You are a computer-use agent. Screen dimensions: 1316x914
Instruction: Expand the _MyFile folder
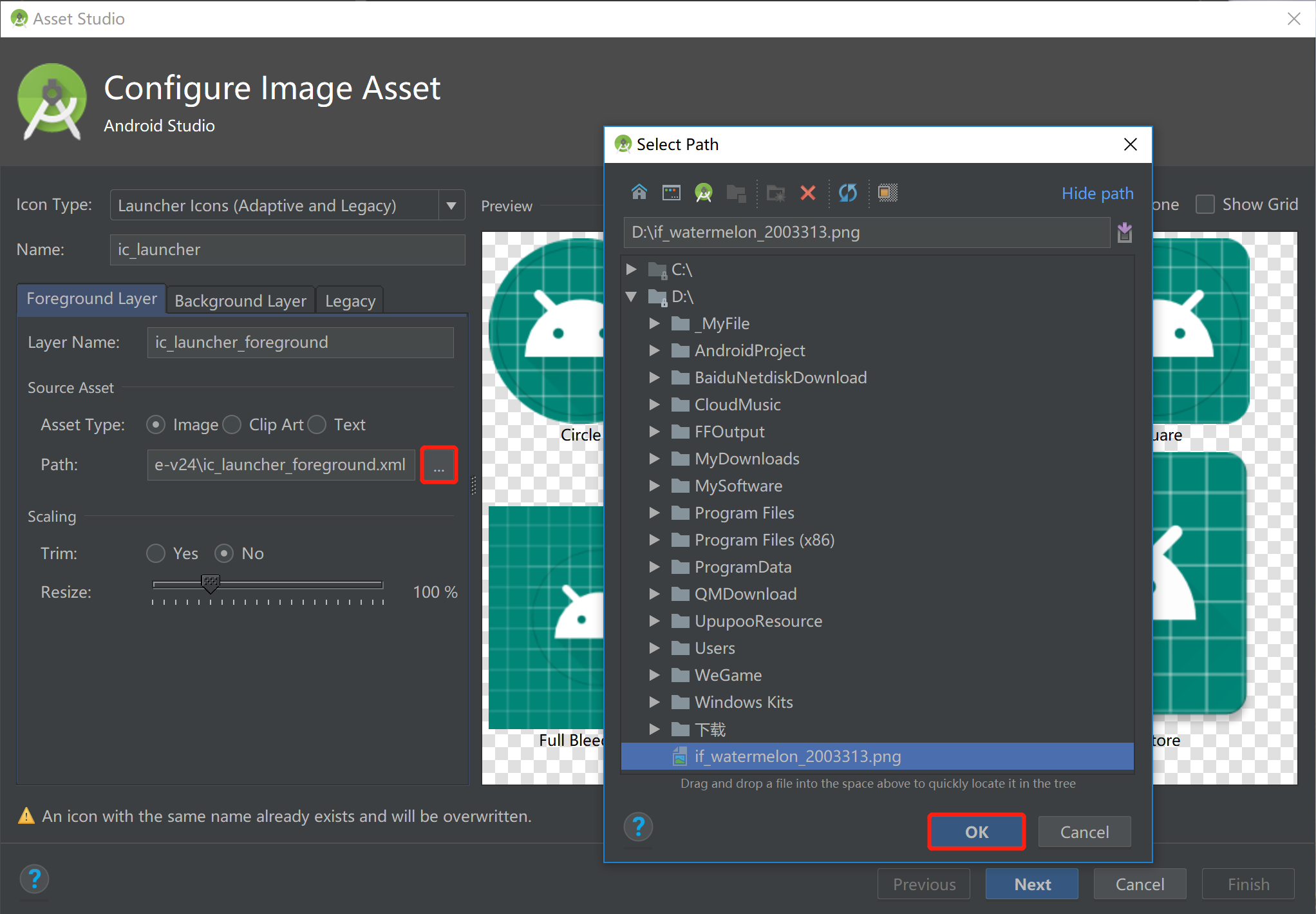coord(655,323)
